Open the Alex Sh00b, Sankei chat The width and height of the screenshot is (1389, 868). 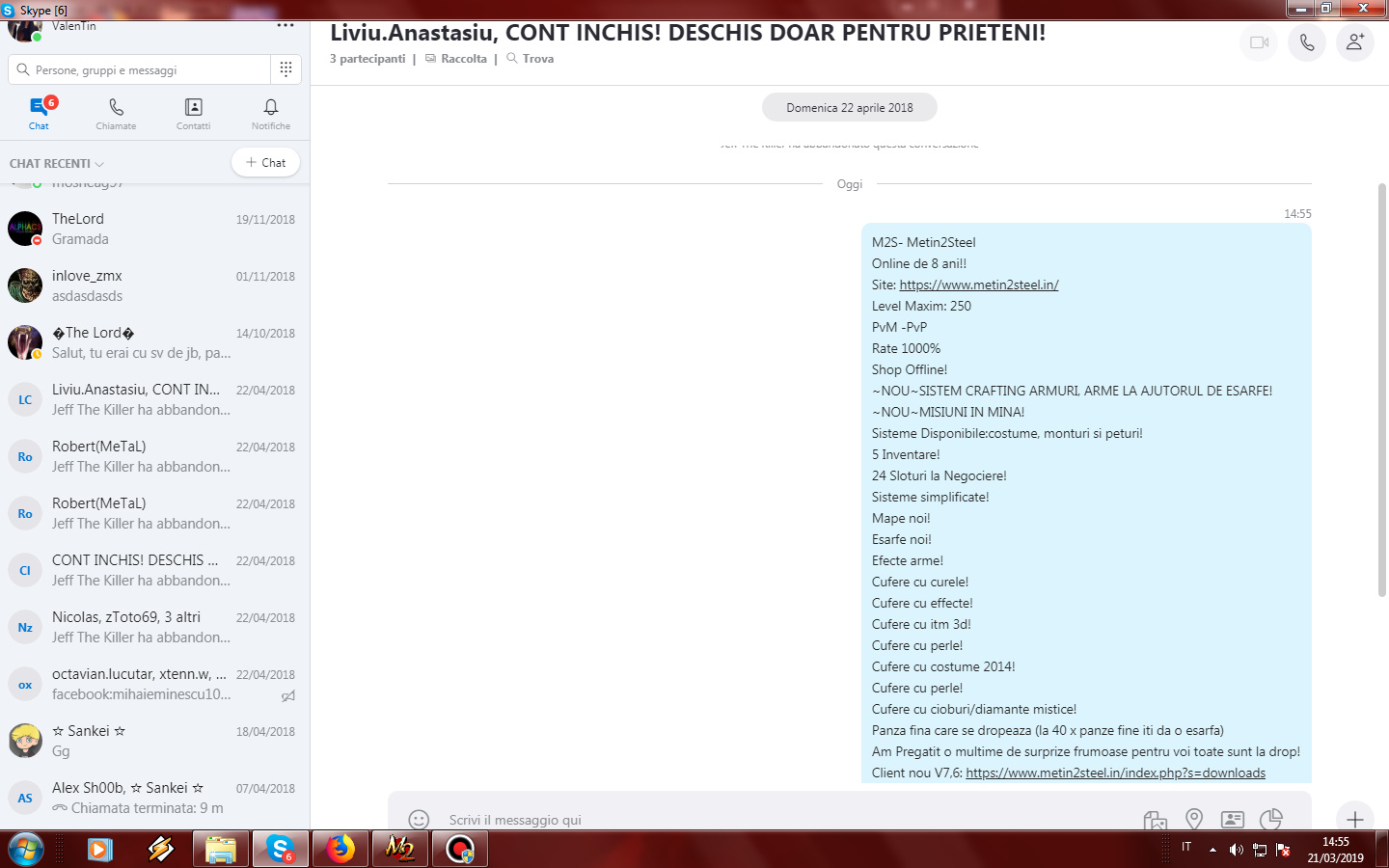click(x=154, y=798)
